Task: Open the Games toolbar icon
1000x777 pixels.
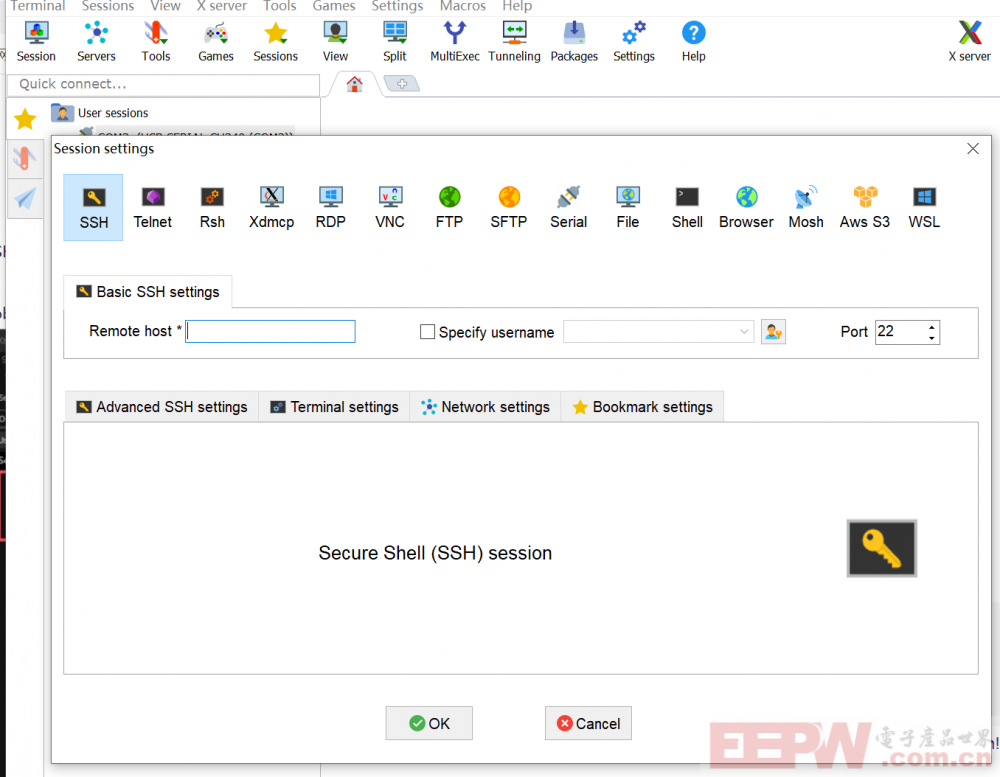Action: click(216, 41)
